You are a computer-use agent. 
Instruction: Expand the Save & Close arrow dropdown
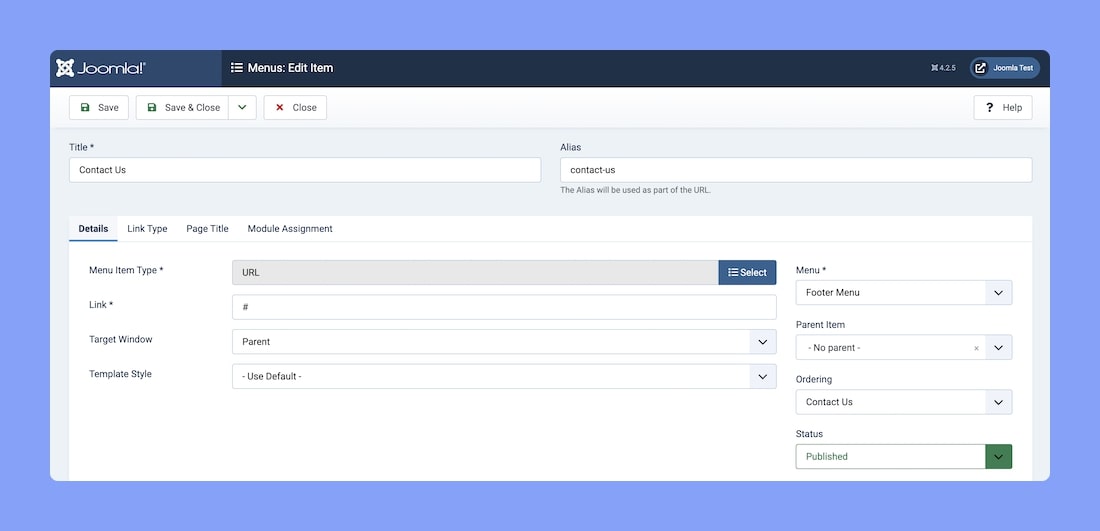pos(242,108)
